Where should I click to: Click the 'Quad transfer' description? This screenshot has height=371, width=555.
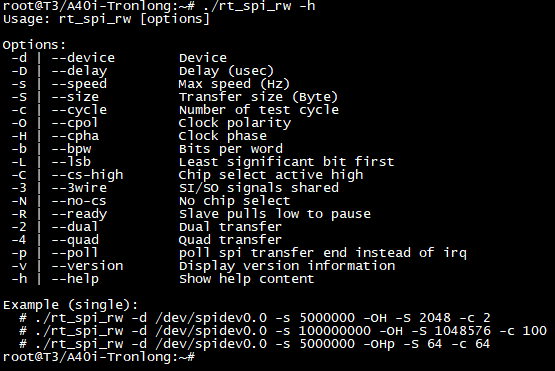pyautogui.click(x=230, y=240)
